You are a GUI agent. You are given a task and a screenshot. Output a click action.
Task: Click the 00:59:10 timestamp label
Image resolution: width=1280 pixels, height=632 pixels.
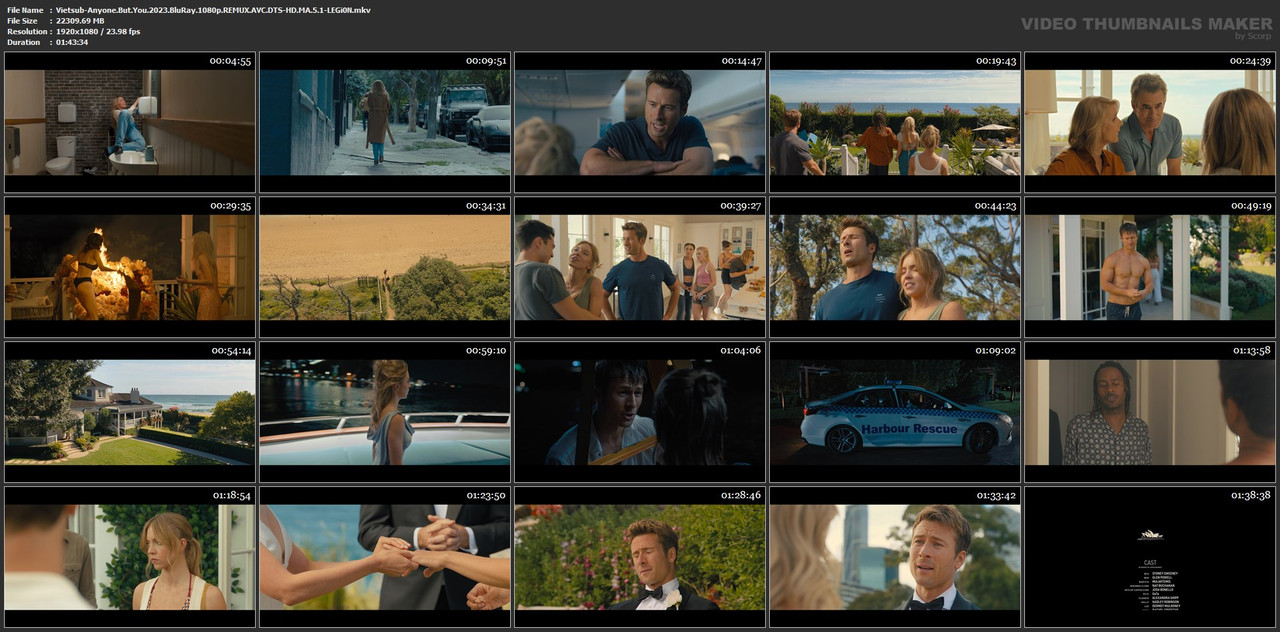coord(486,351)
